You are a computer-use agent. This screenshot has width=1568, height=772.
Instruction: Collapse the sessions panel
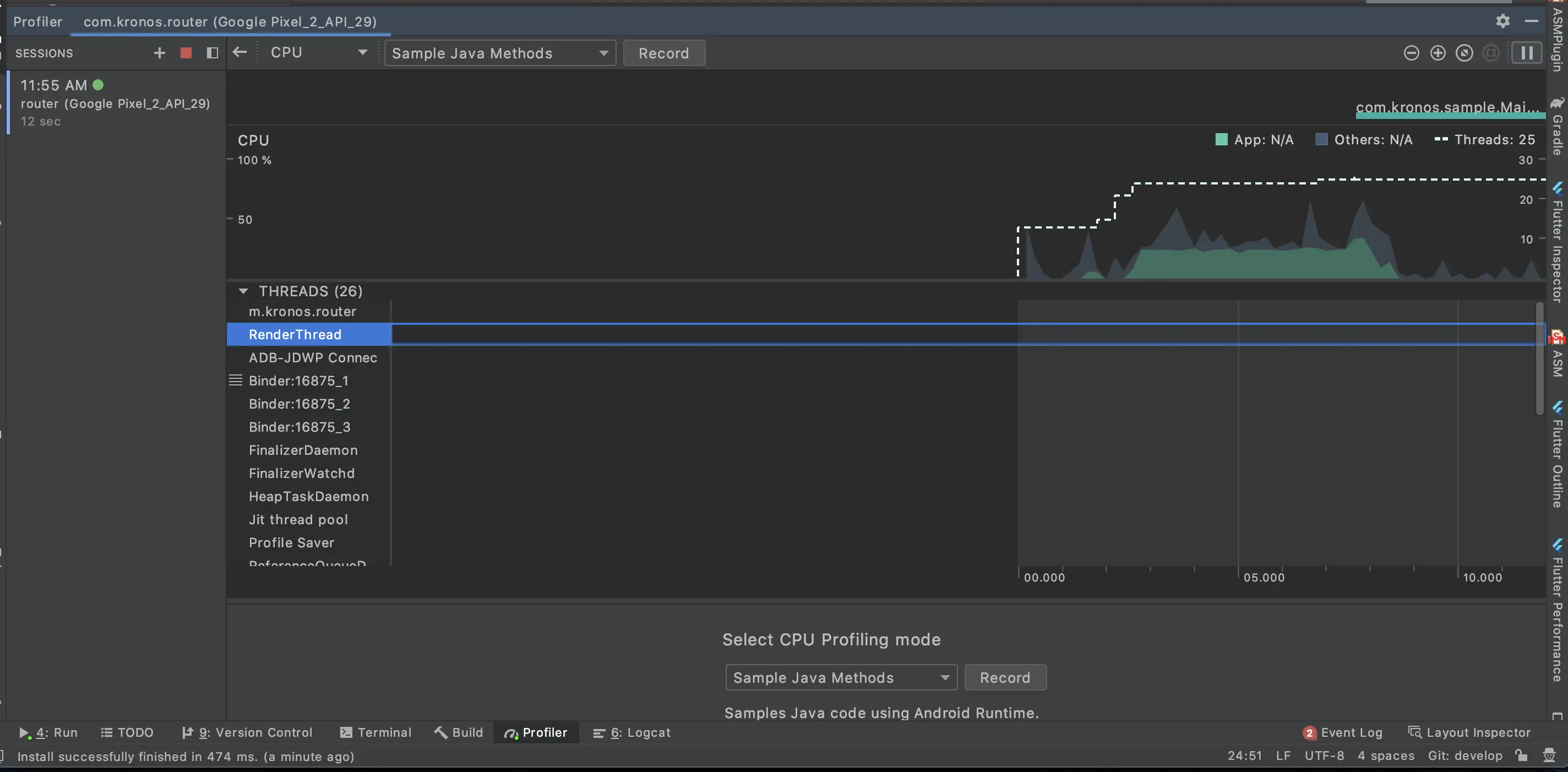(212, 53)
